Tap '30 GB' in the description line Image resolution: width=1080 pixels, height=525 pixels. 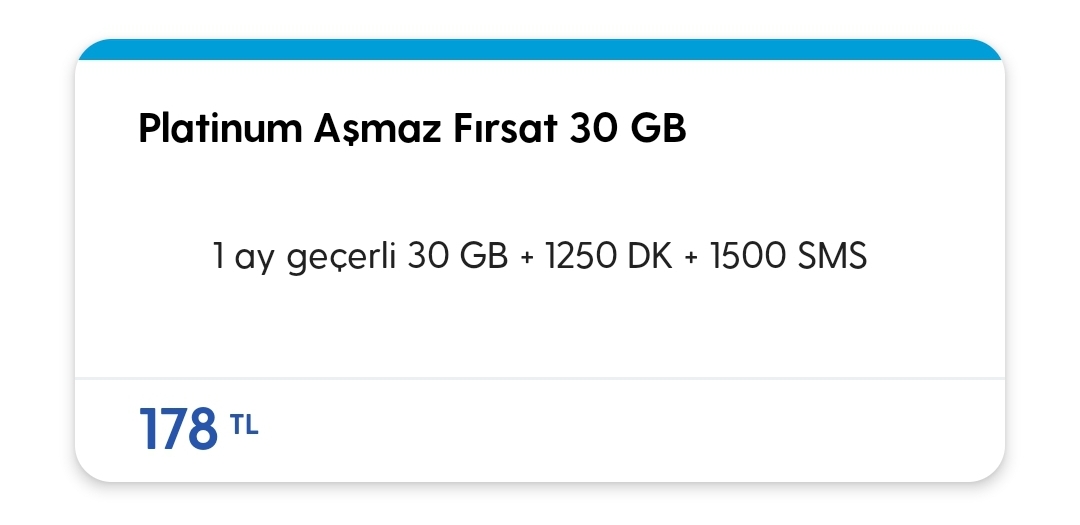(x=457, y=256)
